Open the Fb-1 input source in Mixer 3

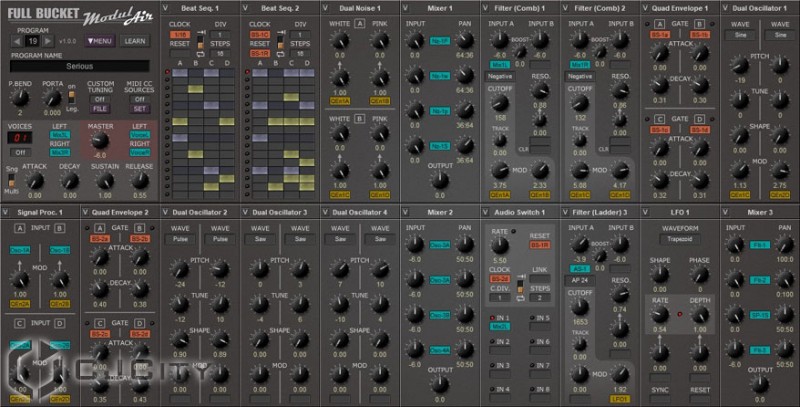click(x=760, y=245)
